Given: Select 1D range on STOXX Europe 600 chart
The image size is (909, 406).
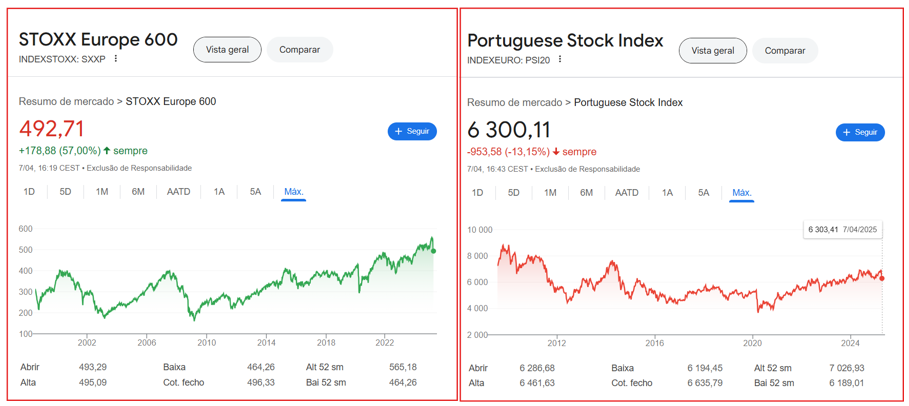Looking at the screenshot, I should (x=29, y=192).
